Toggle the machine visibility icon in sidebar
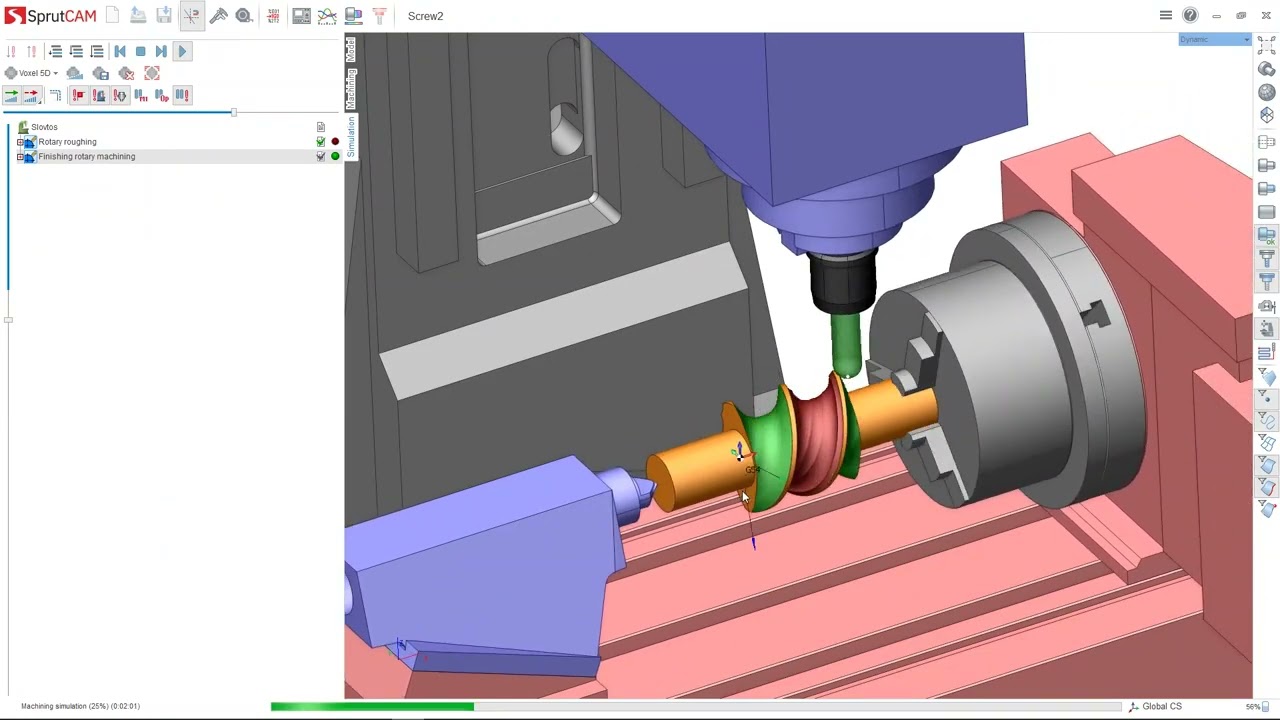This screenshot has width=1280, height=720. pyautogui.click(x=1267, y=329)
